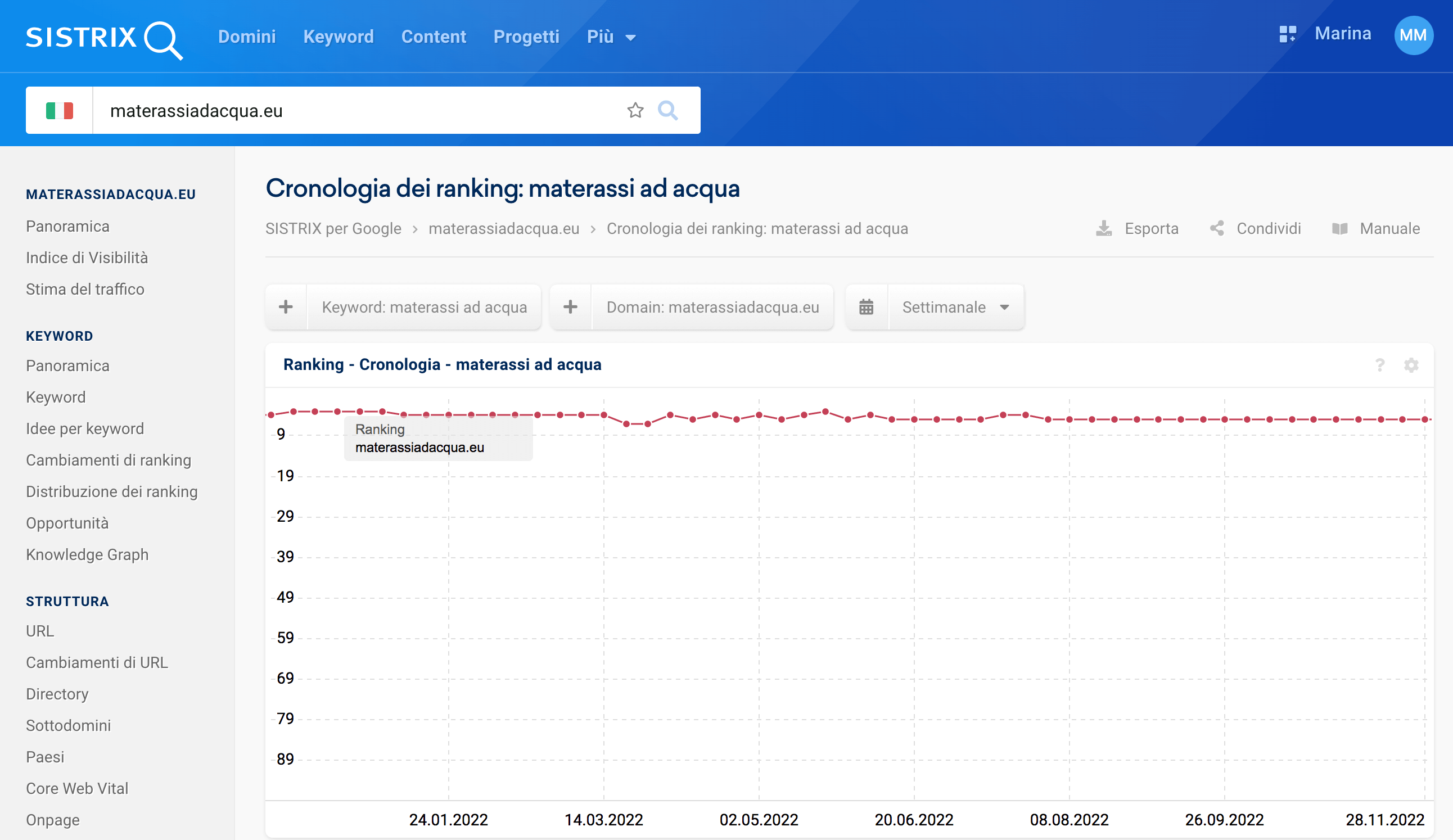
Task: Open Opportunità sidebar item
Action: (67, 523)
